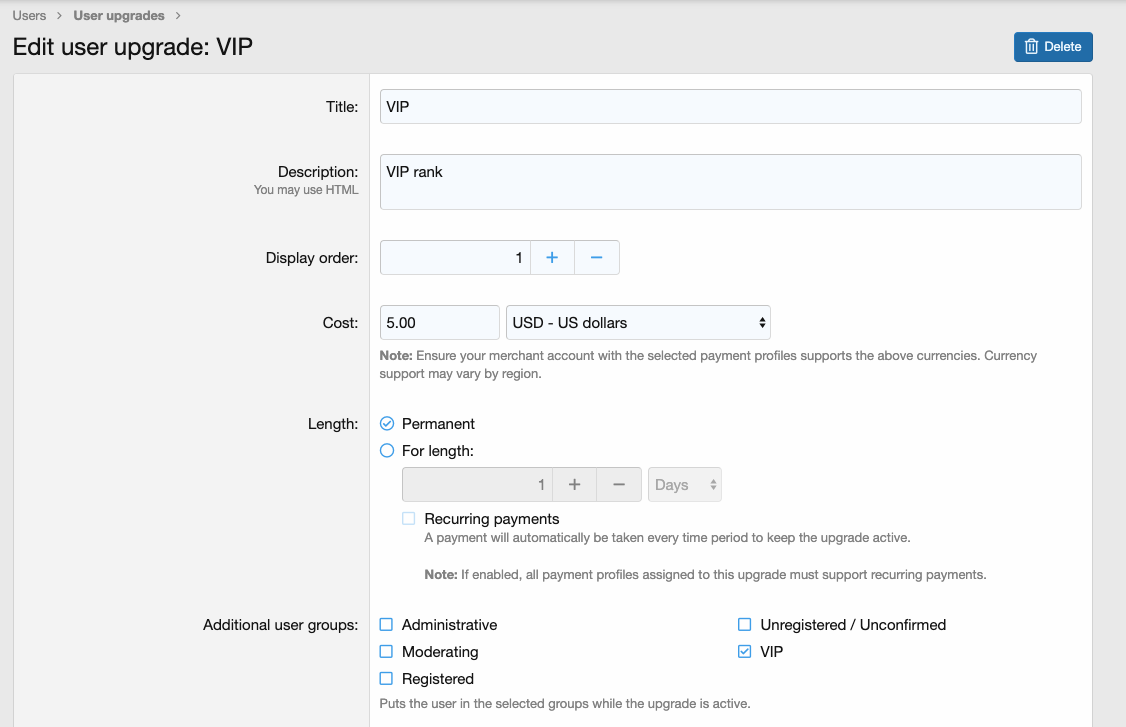Open User upgrades breadcrumb link

[119, 16]
